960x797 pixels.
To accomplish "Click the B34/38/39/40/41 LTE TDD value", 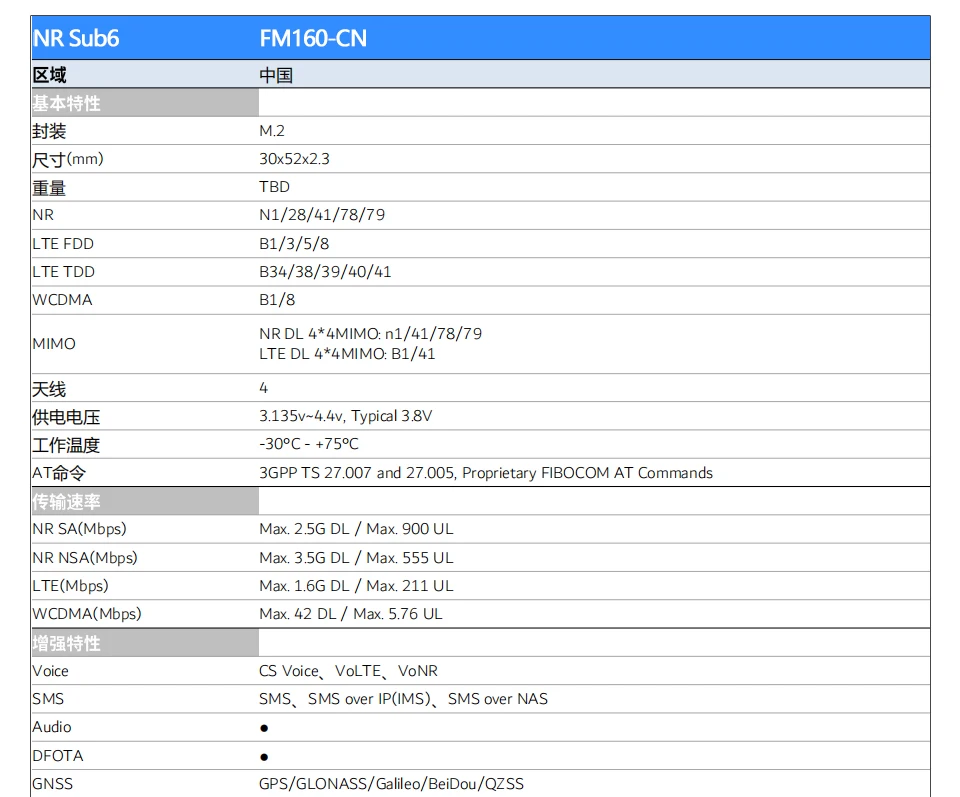I will coord(325,272).
